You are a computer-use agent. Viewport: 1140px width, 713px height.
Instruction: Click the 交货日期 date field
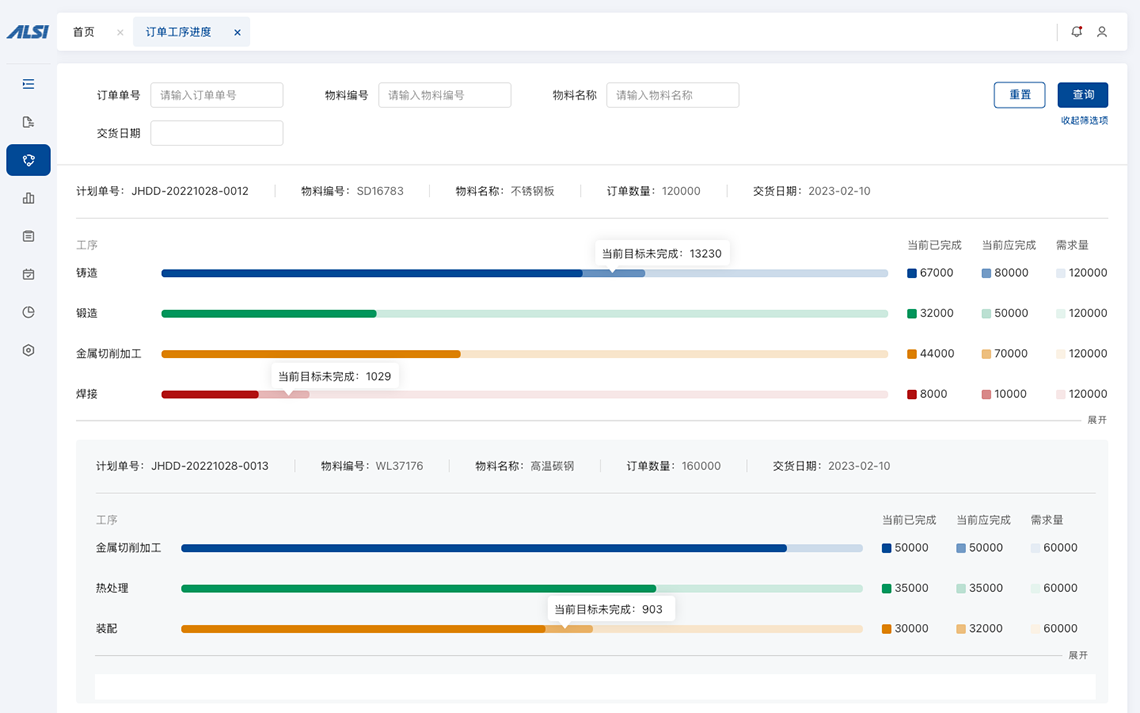[217, 132]
